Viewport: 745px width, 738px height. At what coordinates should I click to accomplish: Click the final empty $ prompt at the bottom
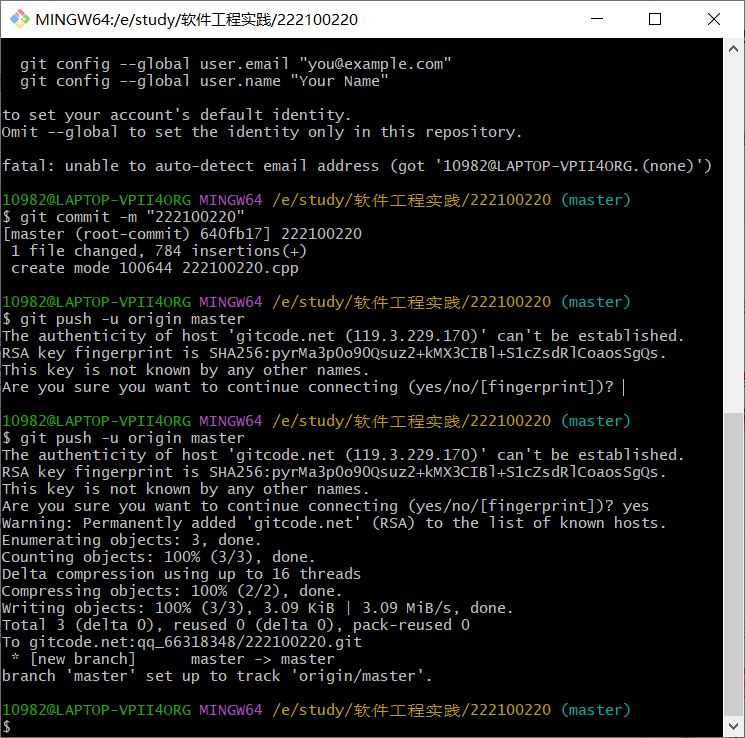[7, 727]
